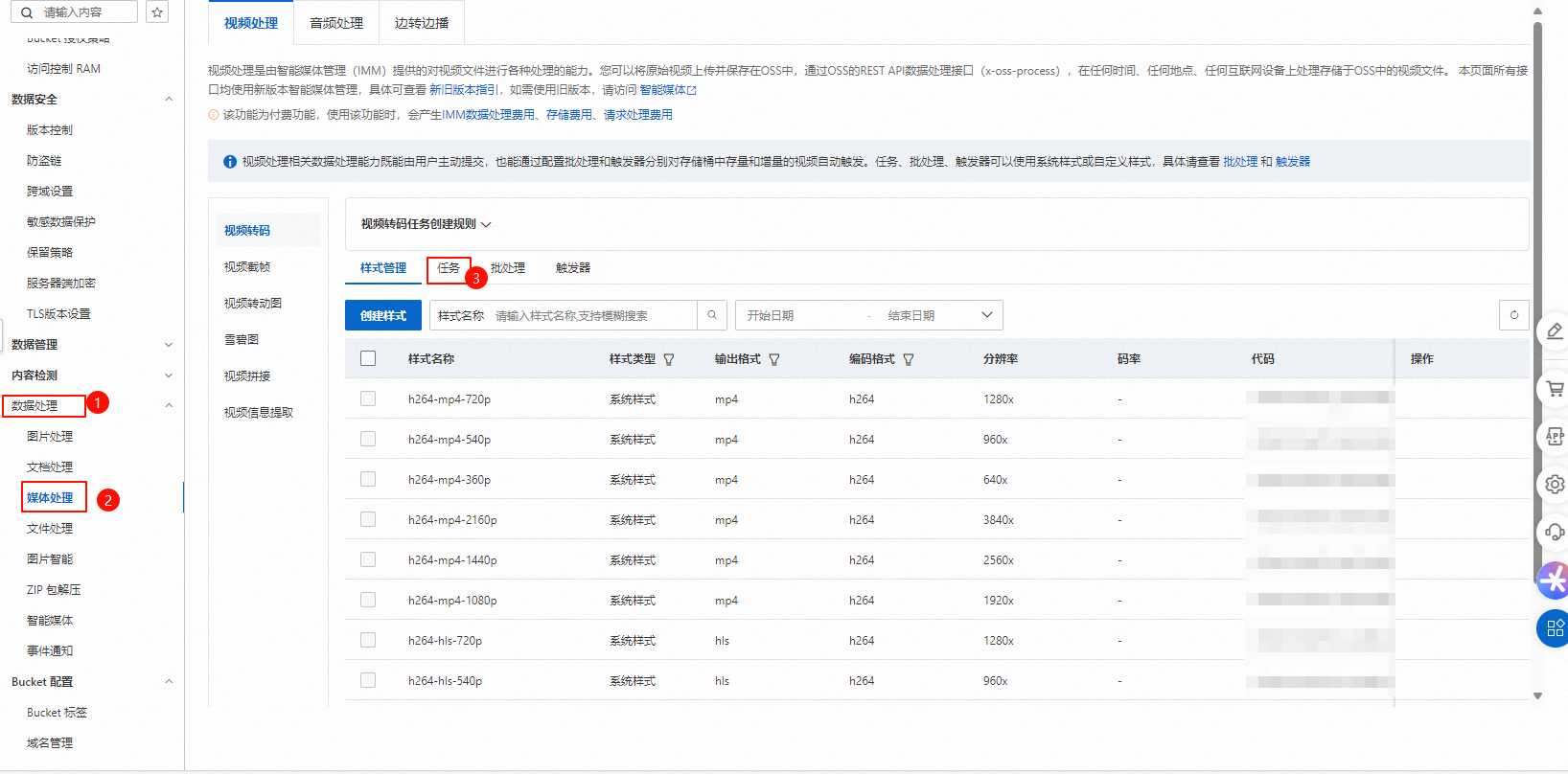The height and width of the screenshot is (774, 1568).
Task: Open the 任务 sub-tab
Action: click(x=449, y=268)
